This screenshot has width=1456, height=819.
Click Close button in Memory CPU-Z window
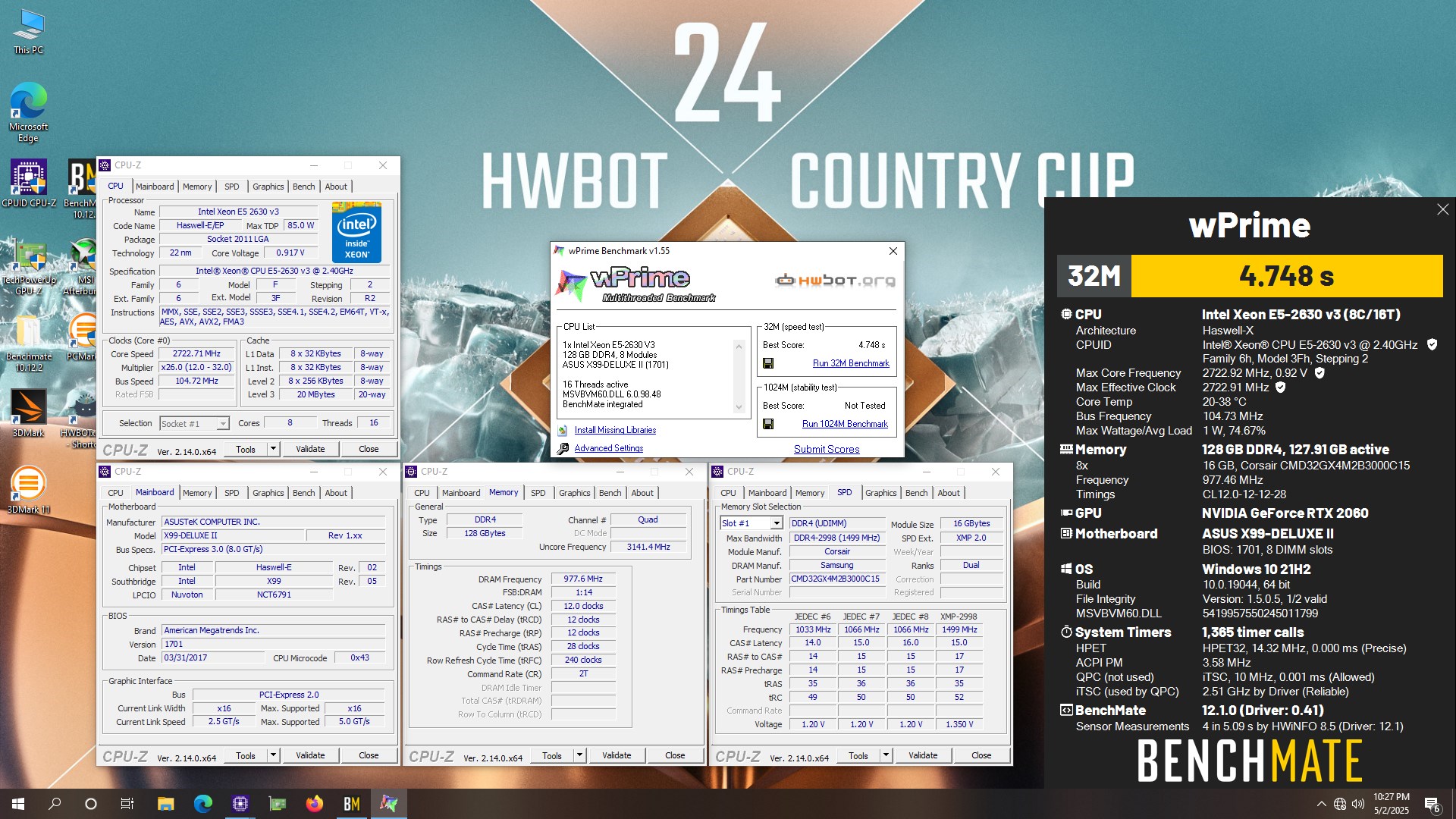[x=675, y=755]
